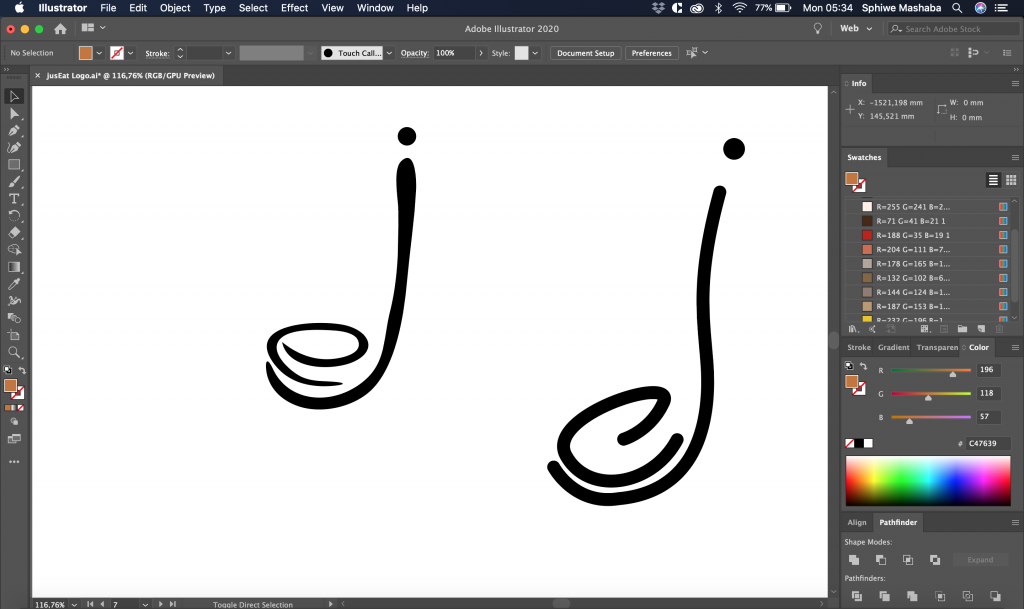Switch Swatches panel to list view

pos(993,180)
